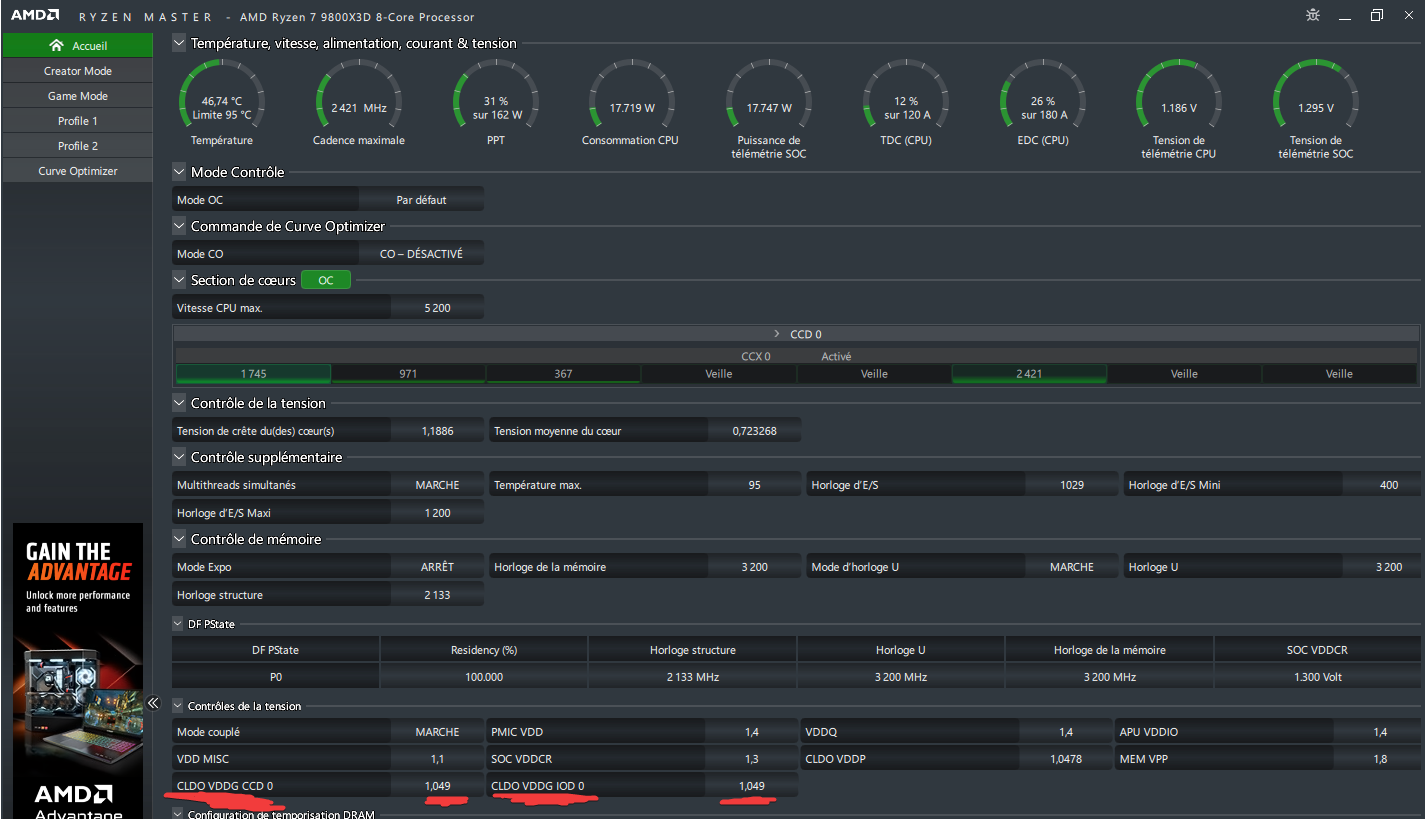Viewport: 1425px width, 819px height.
Task: Toggle the Mode Expo ARRÊT value
Action: pos(437,567)
